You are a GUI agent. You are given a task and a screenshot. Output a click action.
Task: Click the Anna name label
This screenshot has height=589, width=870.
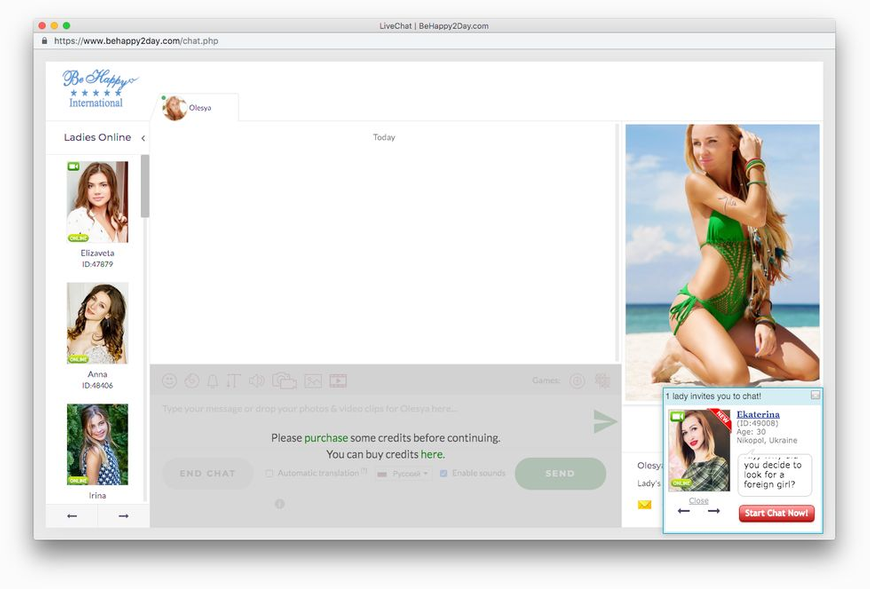point(97,374)
